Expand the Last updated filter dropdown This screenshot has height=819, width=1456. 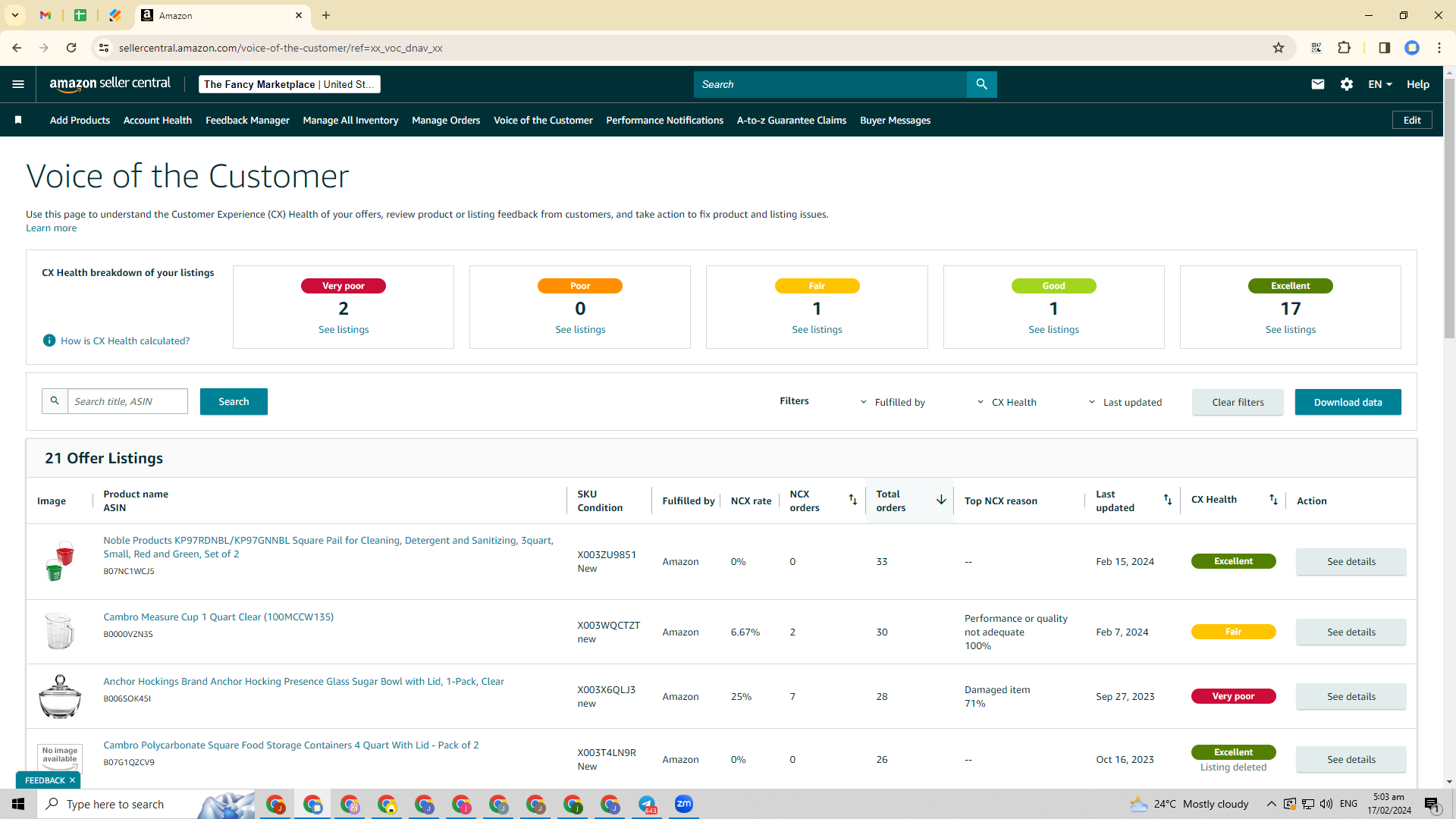[x=1125, y=402]
